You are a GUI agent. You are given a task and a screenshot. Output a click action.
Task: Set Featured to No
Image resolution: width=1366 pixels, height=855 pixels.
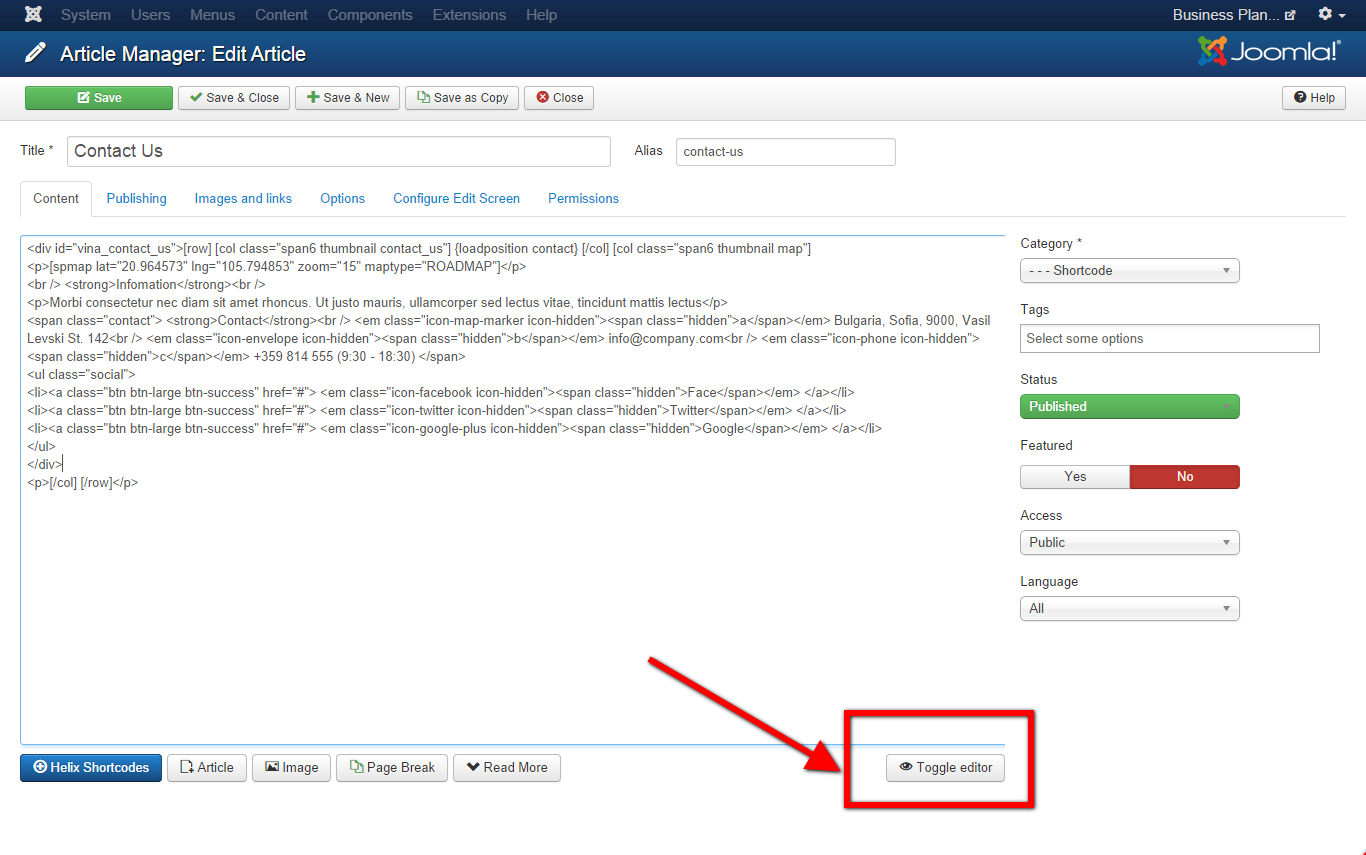click(1184, 477)
